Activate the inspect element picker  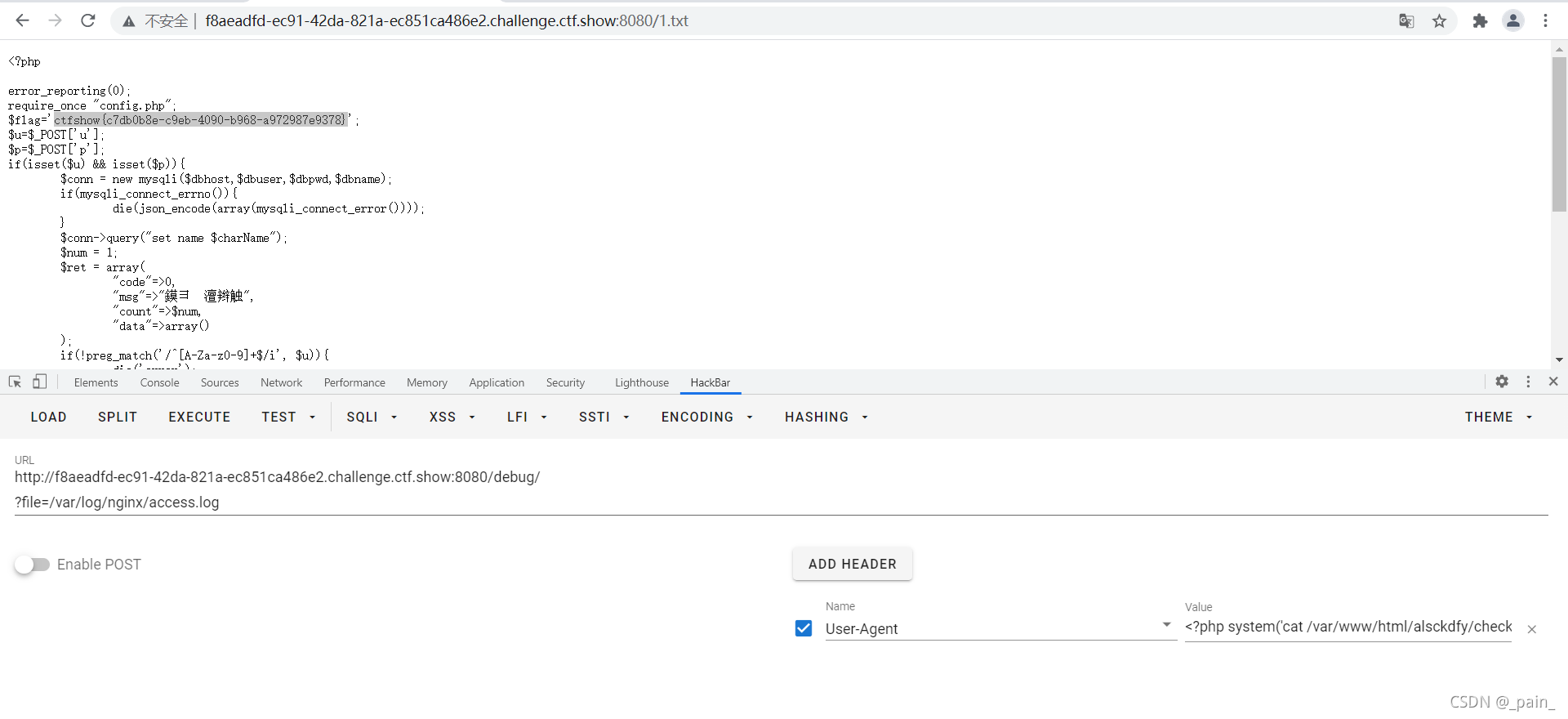pyautogui.click(x=15, y=382)
